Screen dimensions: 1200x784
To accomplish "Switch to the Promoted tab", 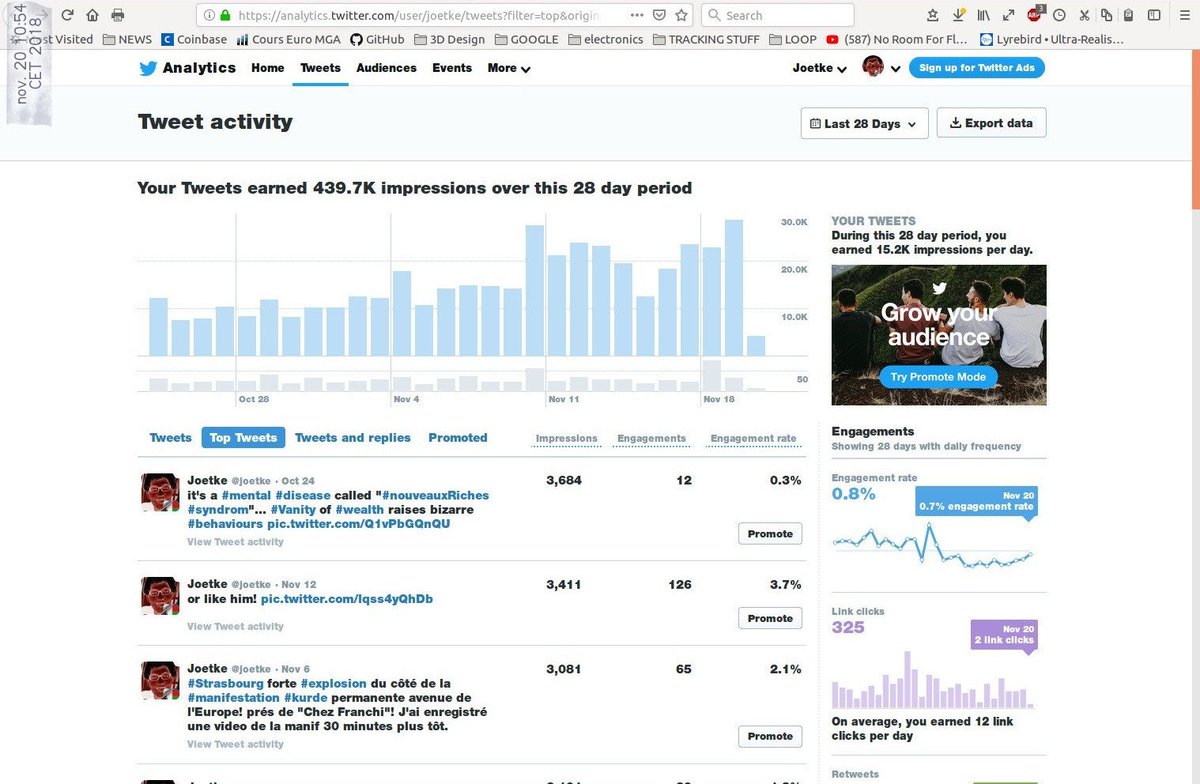I will 458,438.
